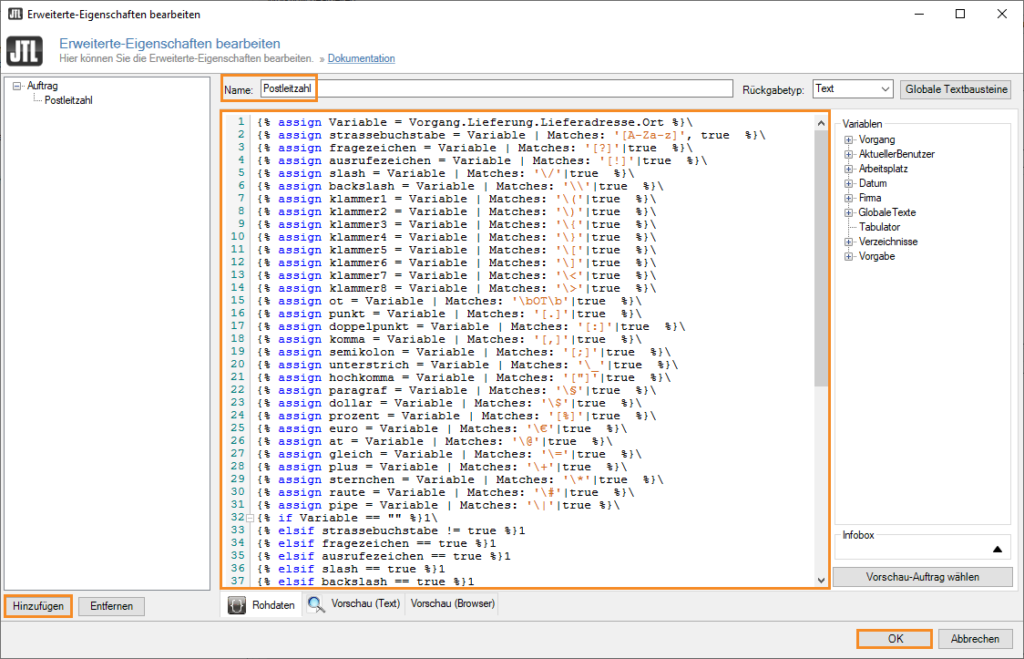Click the JTL logo icon in the header

click(24, 50)
